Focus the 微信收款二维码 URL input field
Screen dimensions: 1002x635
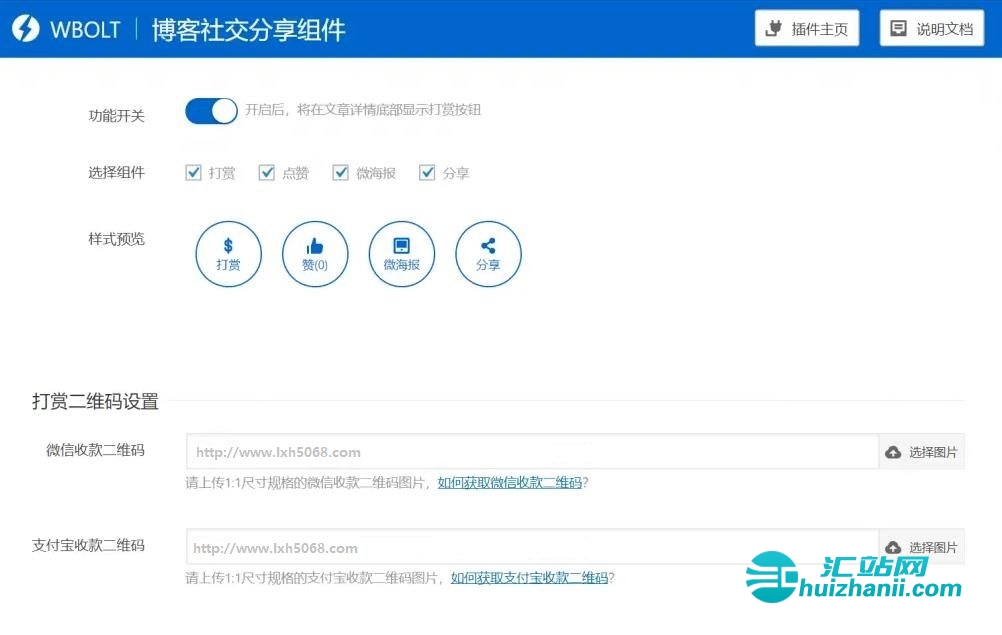(x=532, y=452)
